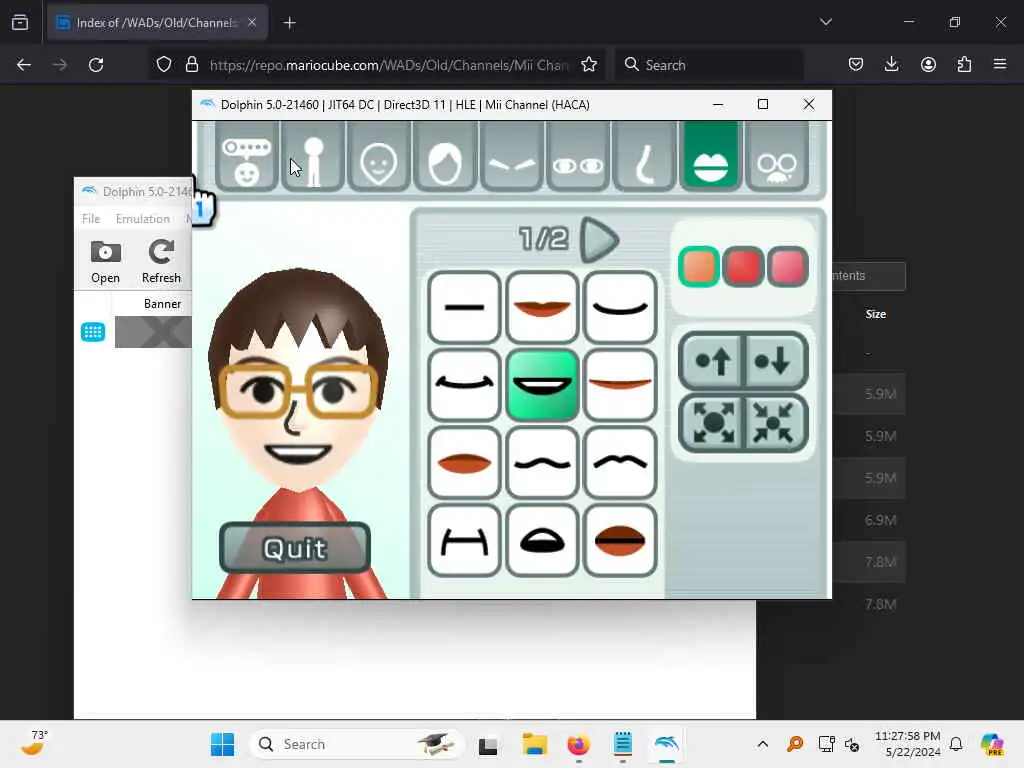Viewport: 1024px width, 768px height.
Task: Bookmark this page with the star
Action: point(588,65)
